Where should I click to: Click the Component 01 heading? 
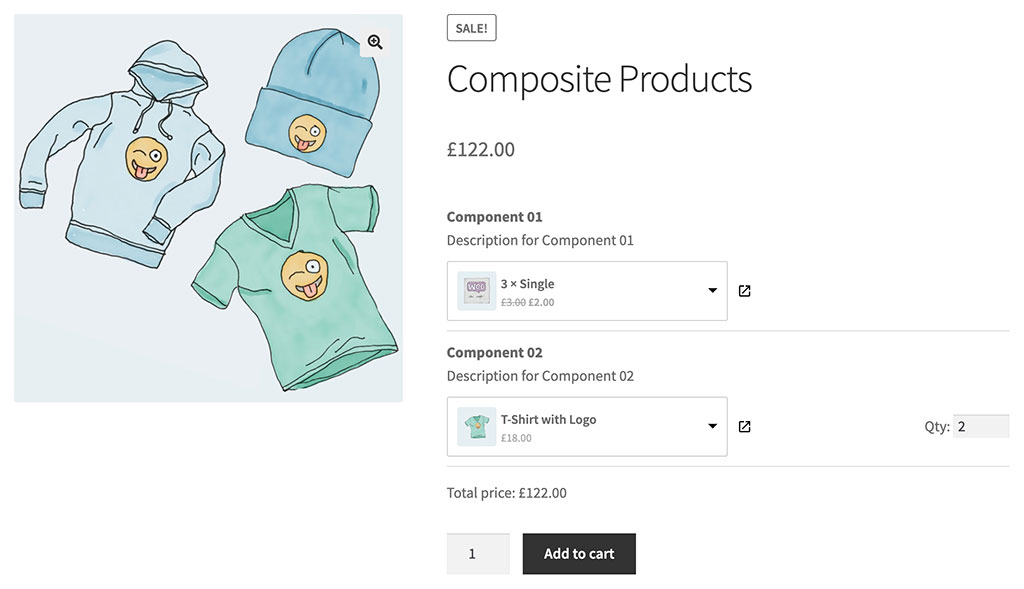494,217
